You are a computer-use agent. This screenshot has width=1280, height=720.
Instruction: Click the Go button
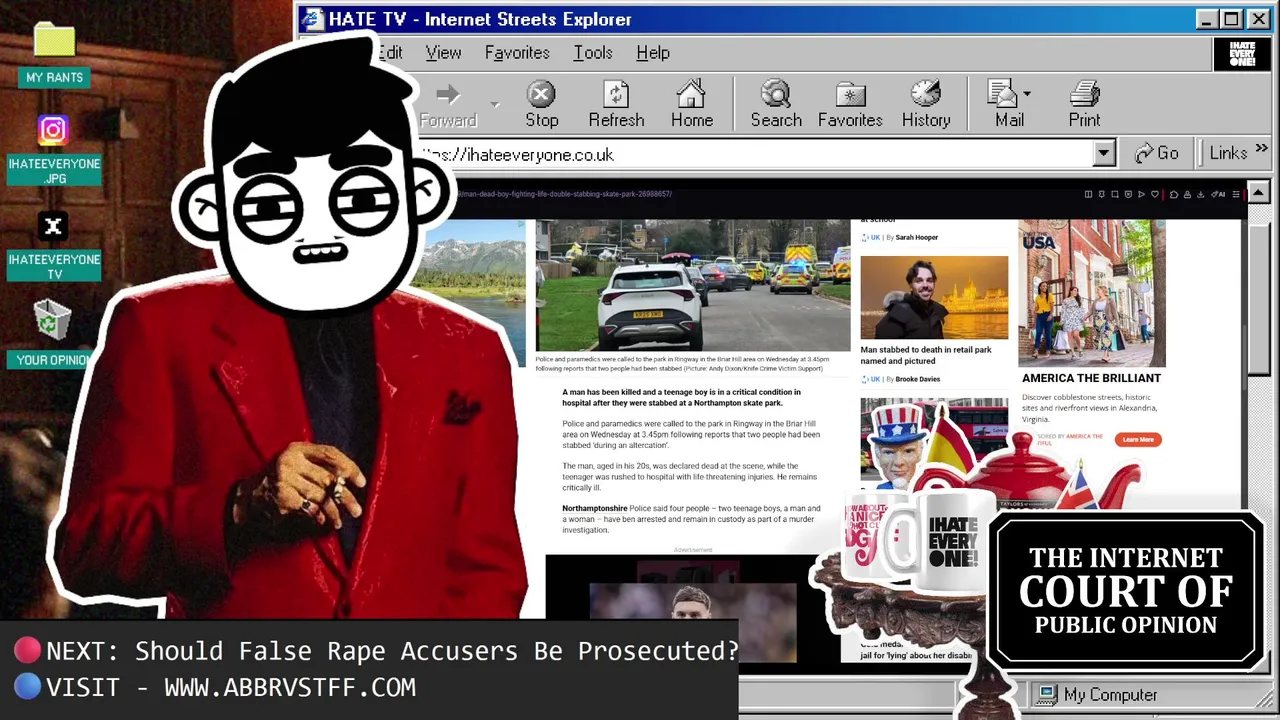(x=1157, y=153)
